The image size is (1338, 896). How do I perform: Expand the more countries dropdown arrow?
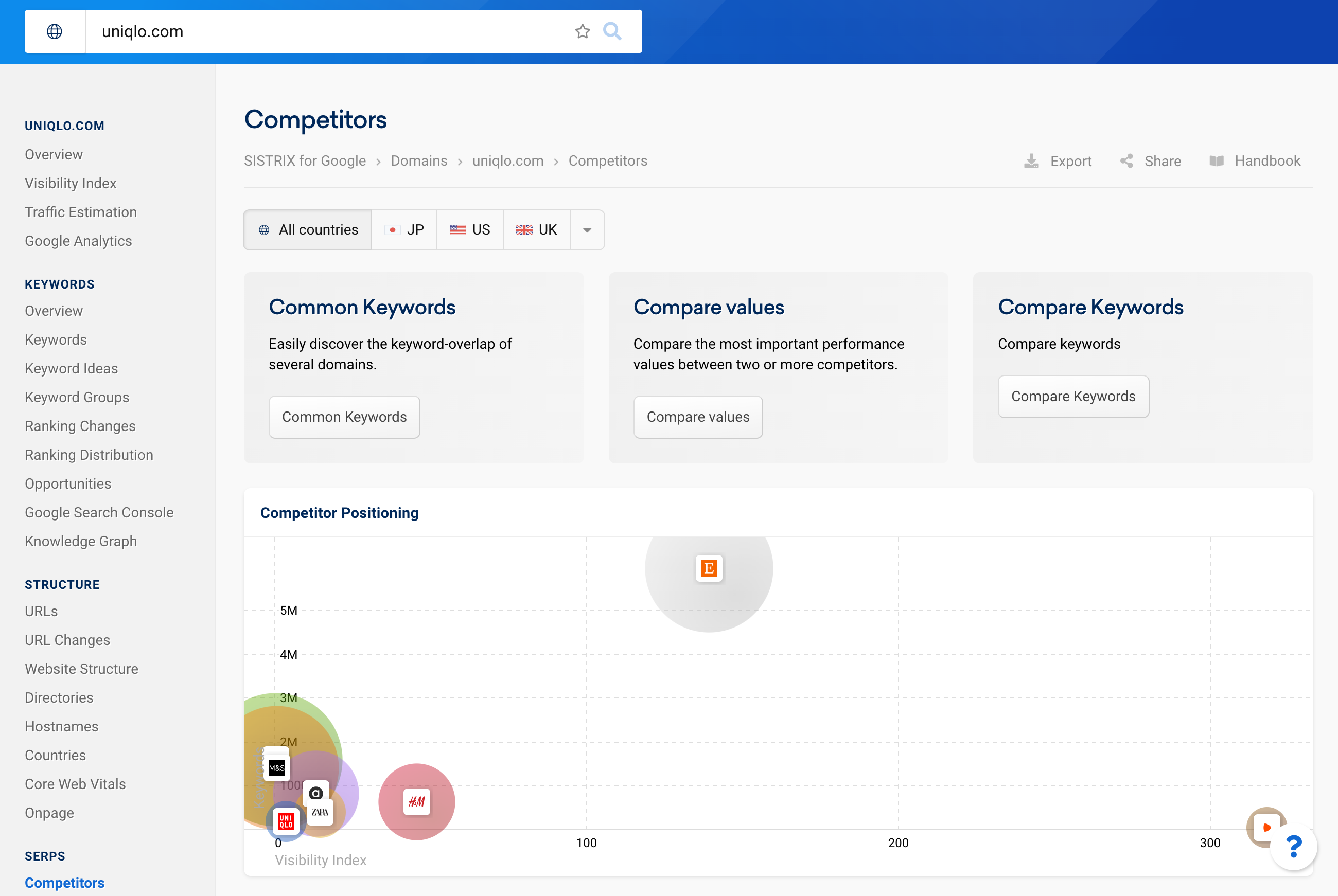pyautogui.click(x=587, y=230)
